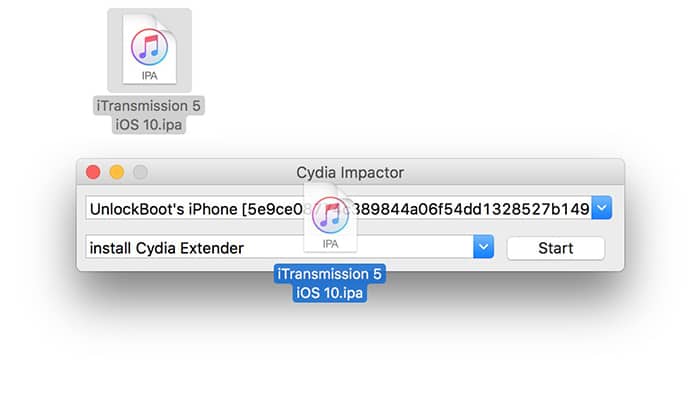Open the install Cydia Extender dropdown arrow
This screenshot has width=696, height=402.
point(483,247)
